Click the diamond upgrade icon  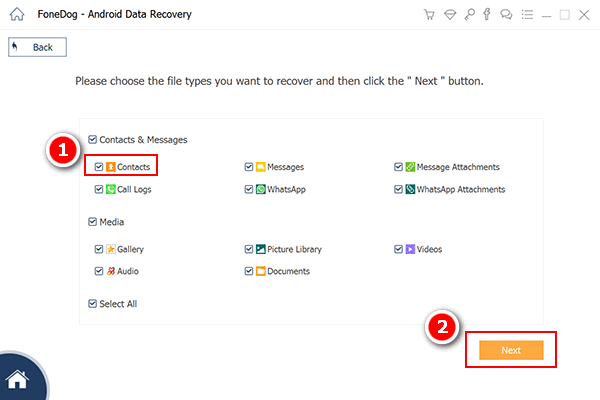[450, 15]
